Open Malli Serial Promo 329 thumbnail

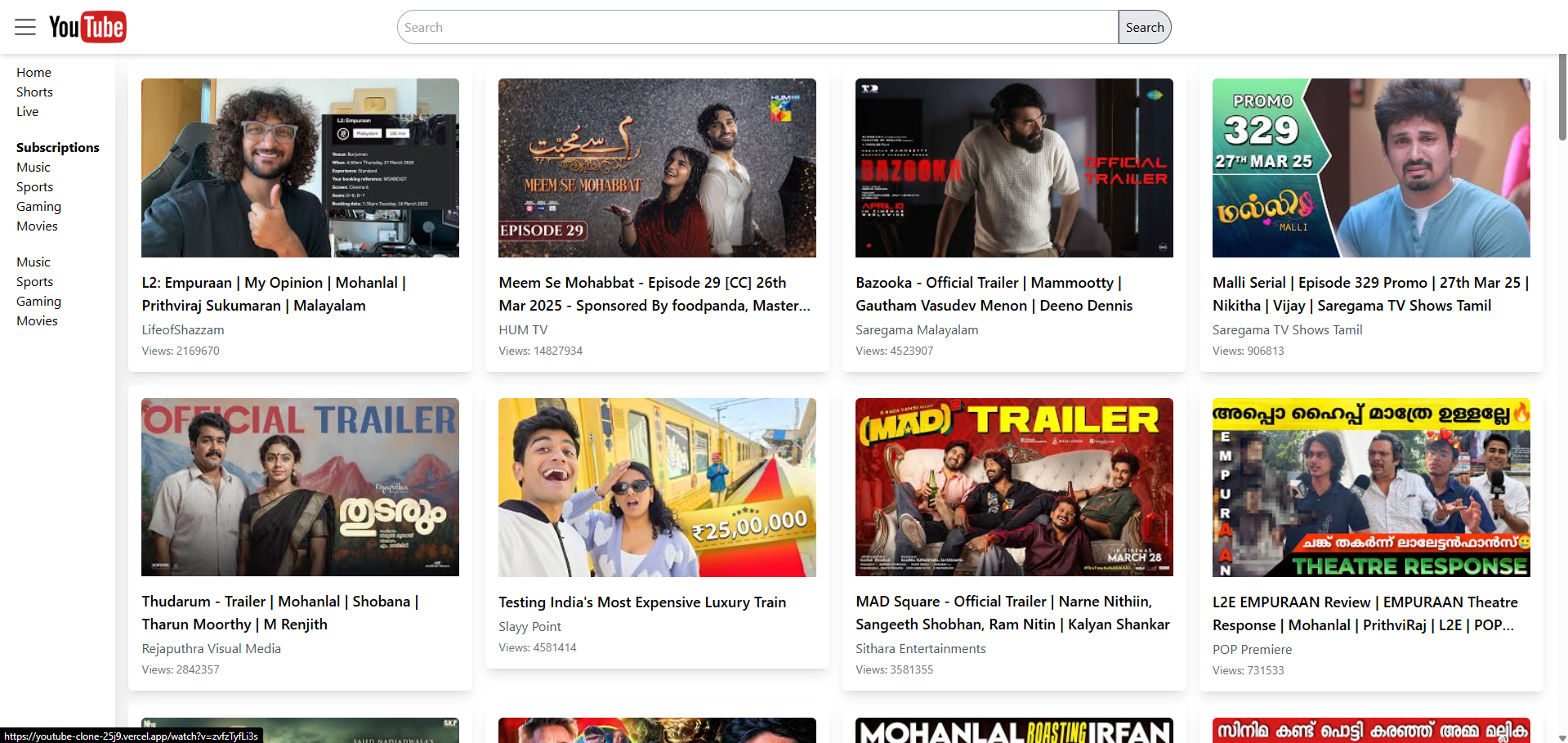coord(1371,168)
